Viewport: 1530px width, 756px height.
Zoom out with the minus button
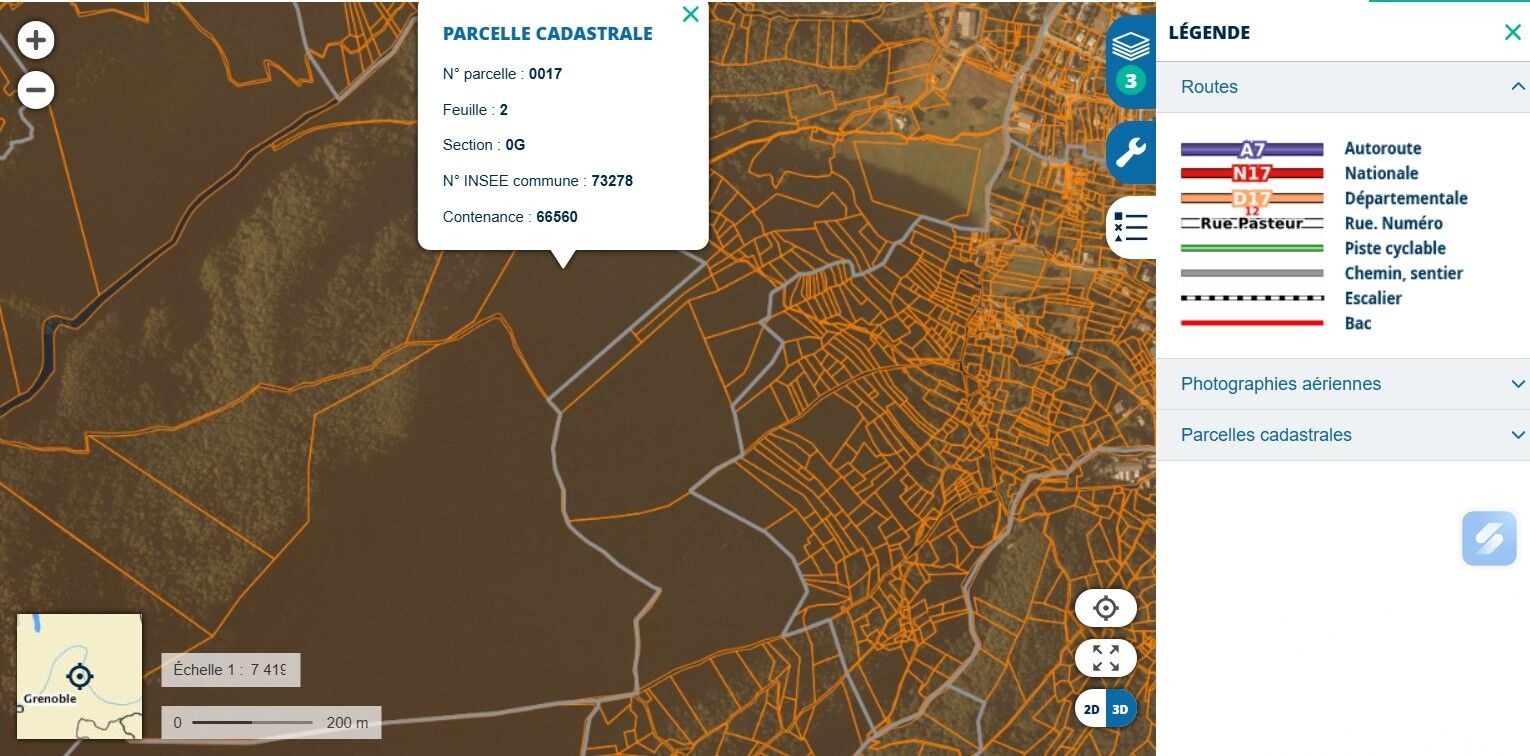click(36, 90)
